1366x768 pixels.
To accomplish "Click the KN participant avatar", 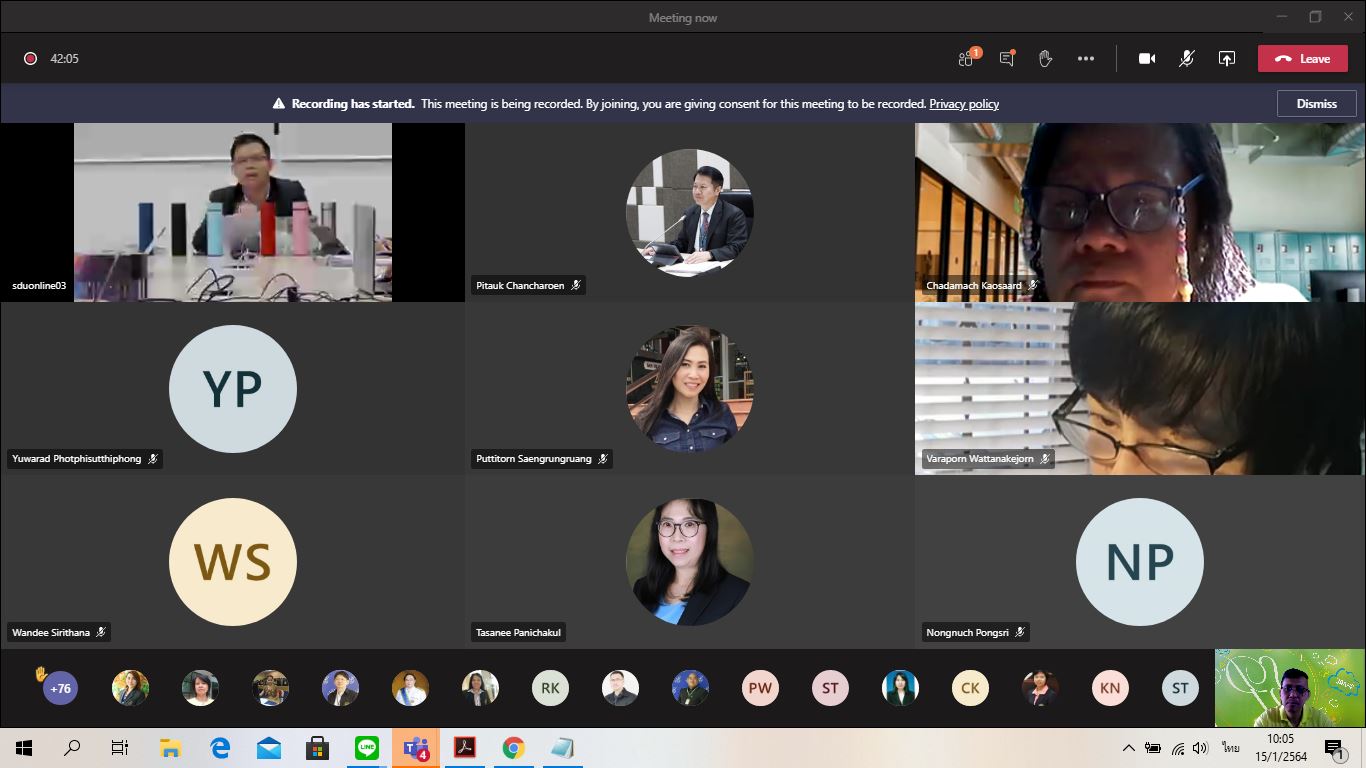I will (x=1110, y=688).
